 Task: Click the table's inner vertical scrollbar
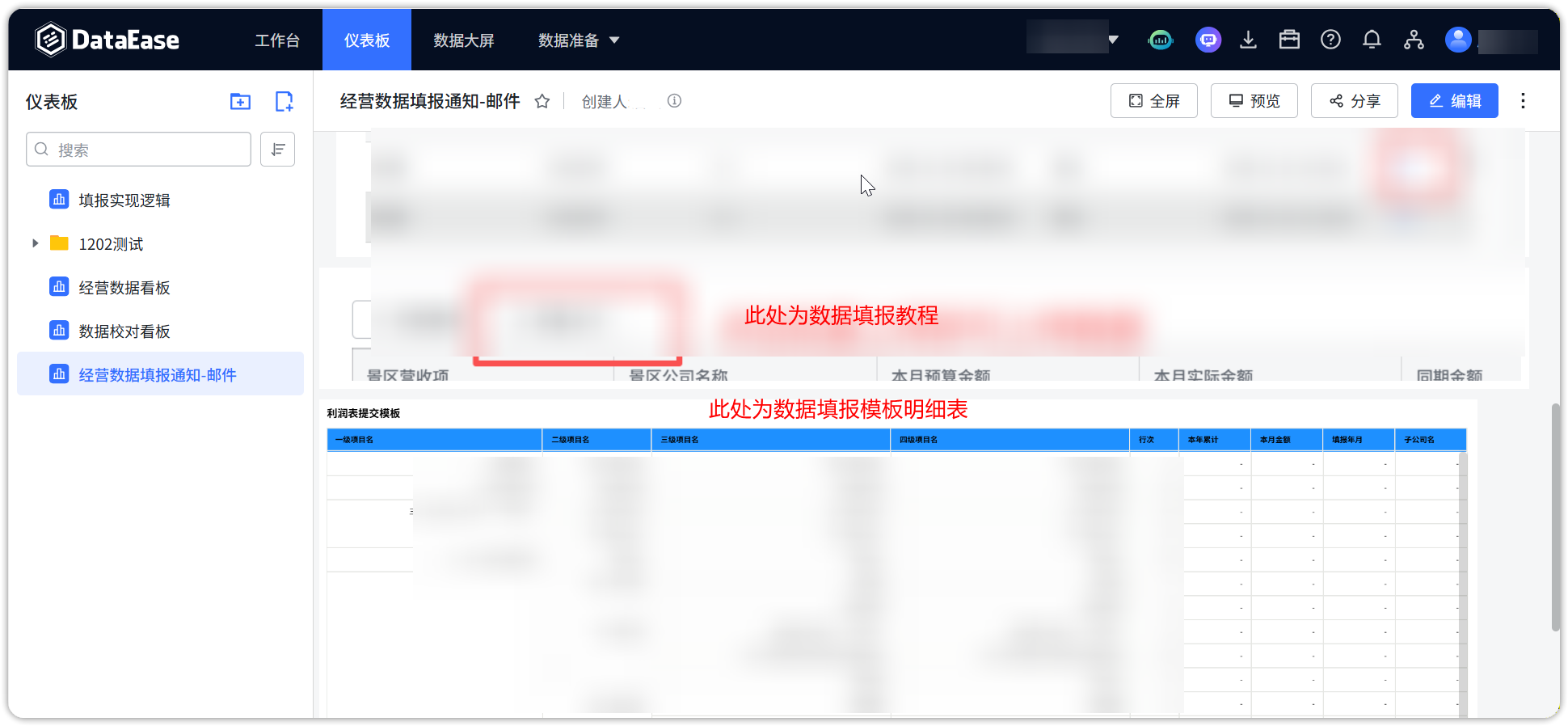click(1463, 585)
